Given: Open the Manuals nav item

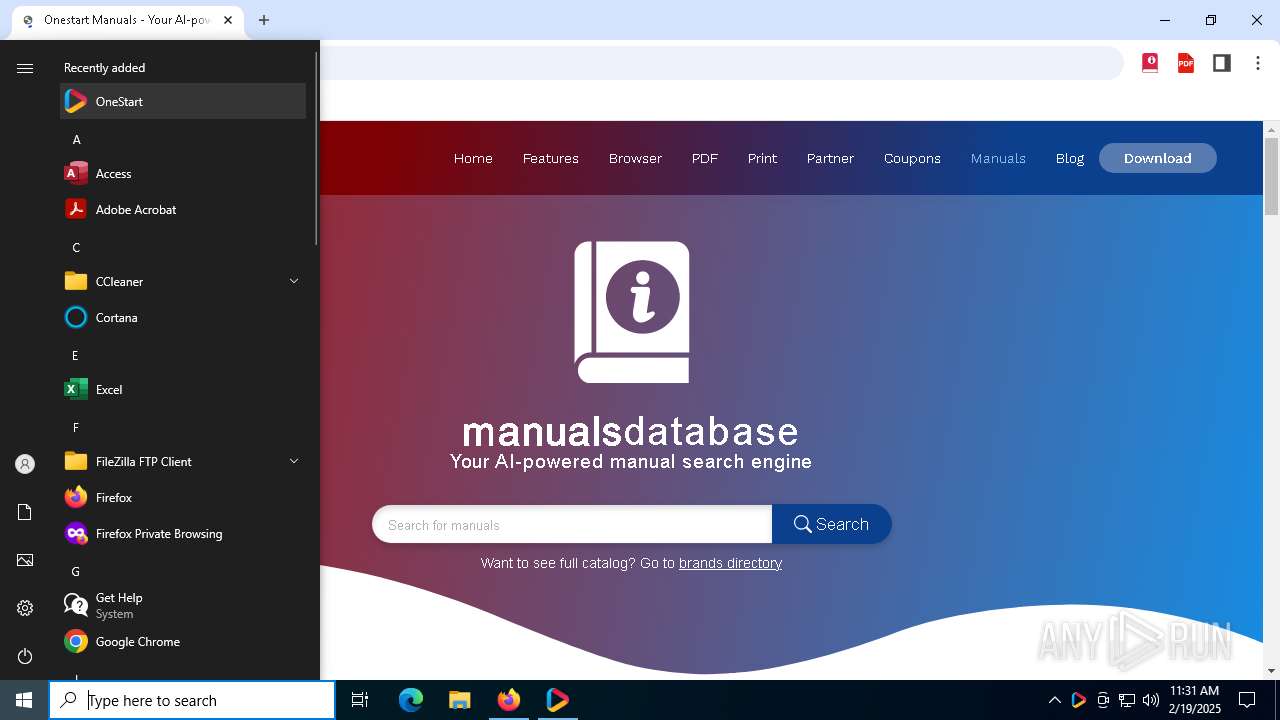Looking at the screenshot, I should tap(998, 158).
